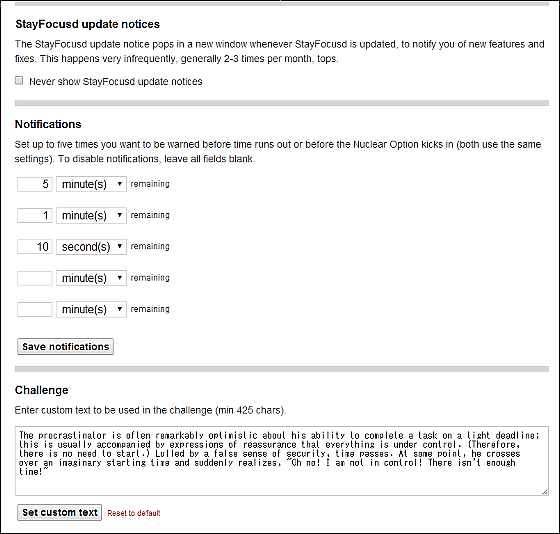Click 'remaining' label next to the 10 field
Screen dimensions: 560x534
[150, 246]
